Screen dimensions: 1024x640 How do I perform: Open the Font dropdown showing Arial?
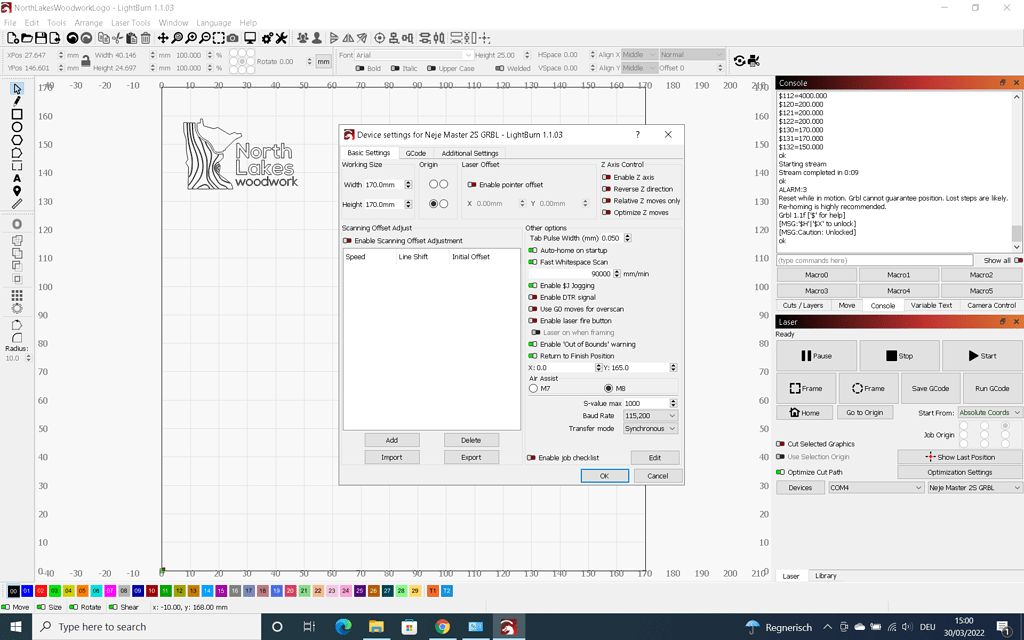[413, 55]
